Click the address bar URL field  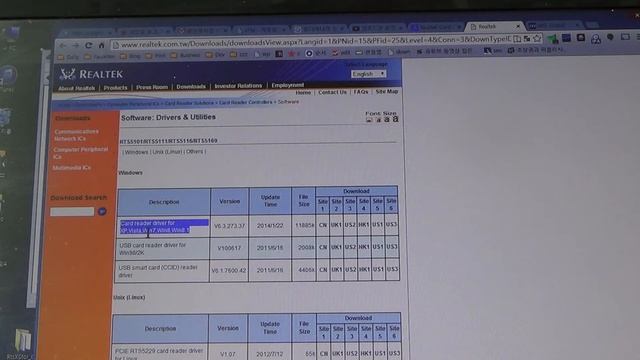(x=316, y=41)
